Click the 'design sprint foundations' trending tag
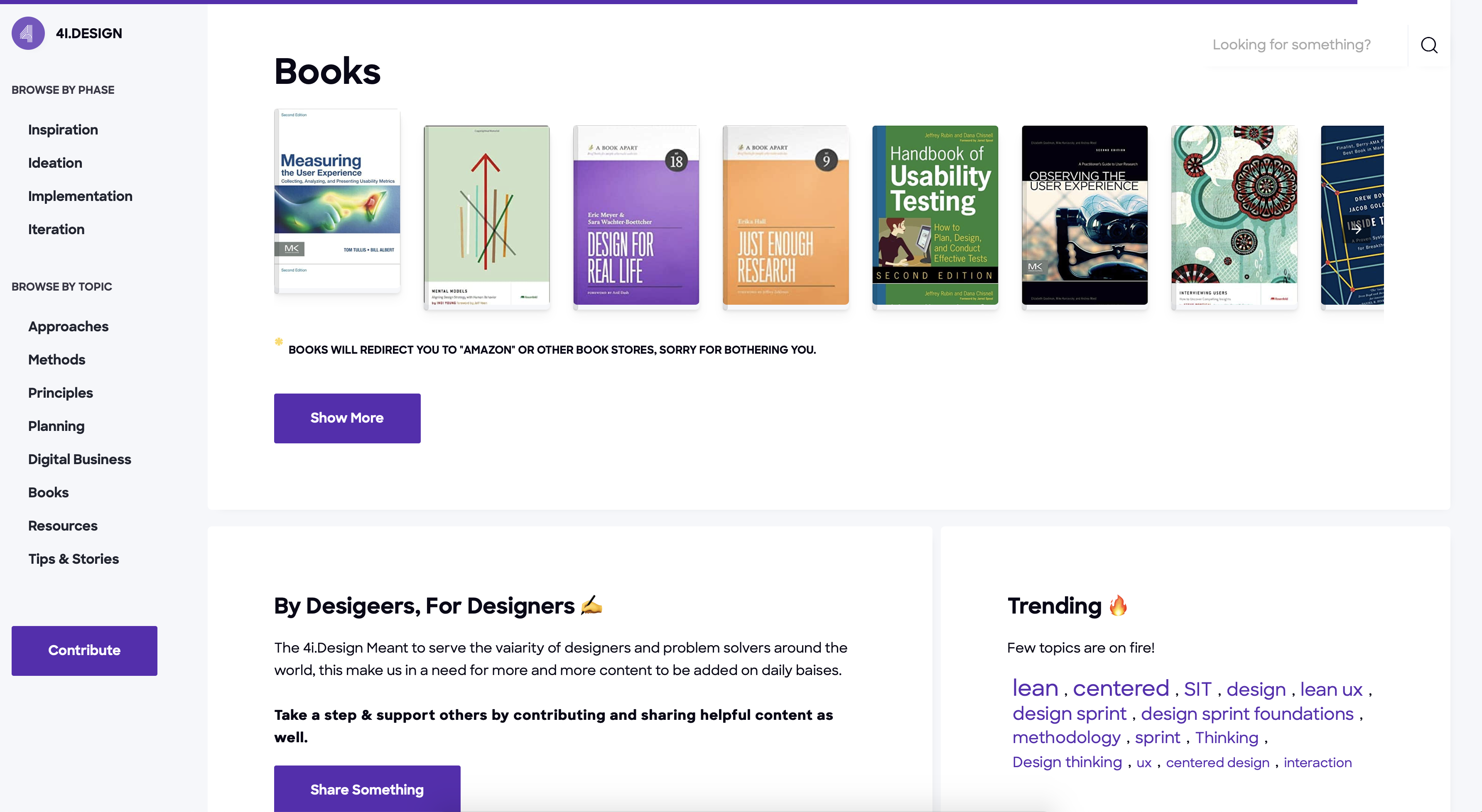 coord(1246,714)
